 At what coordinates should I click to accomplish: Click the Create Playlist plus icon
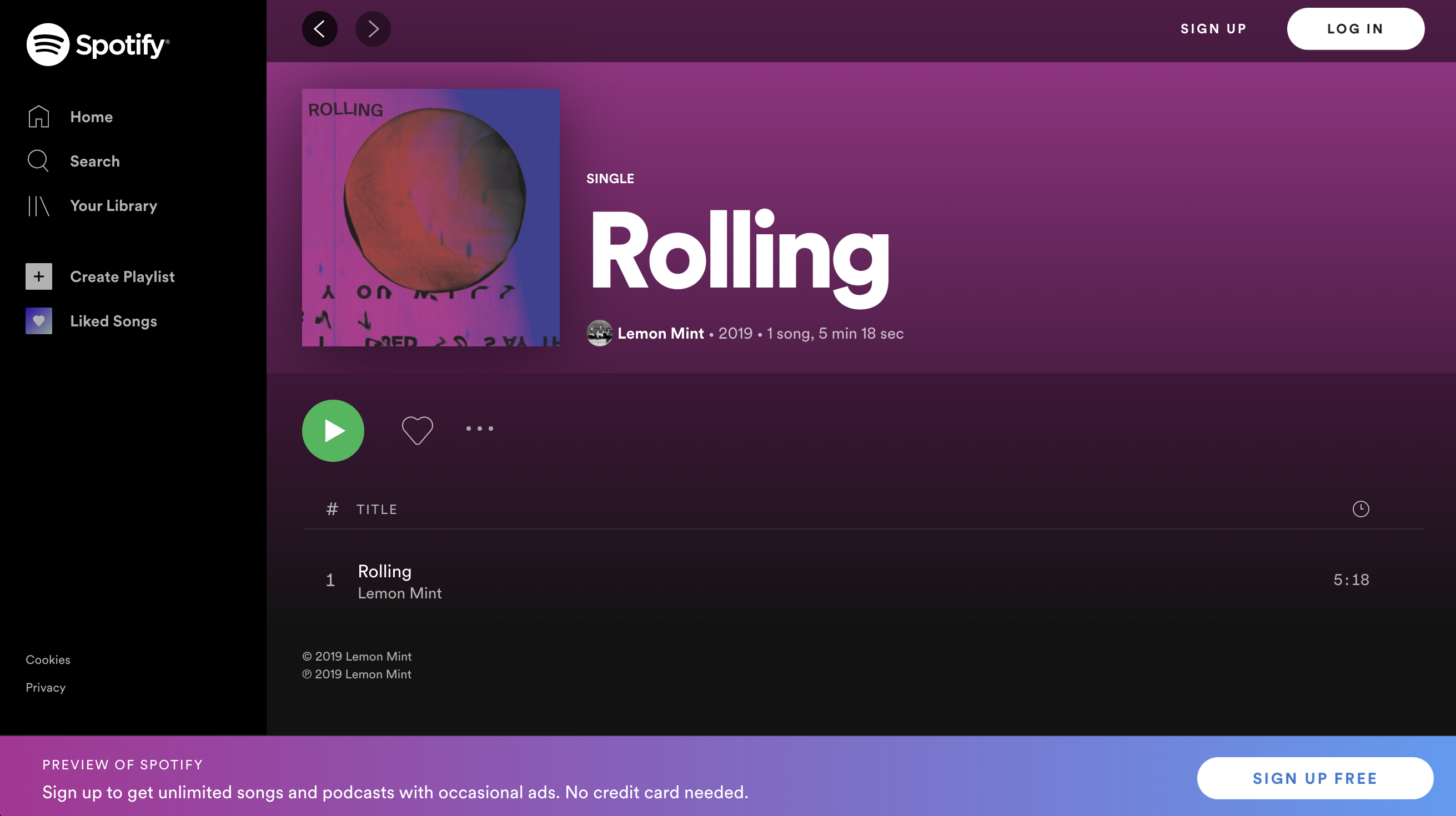[x=38, y=276]
